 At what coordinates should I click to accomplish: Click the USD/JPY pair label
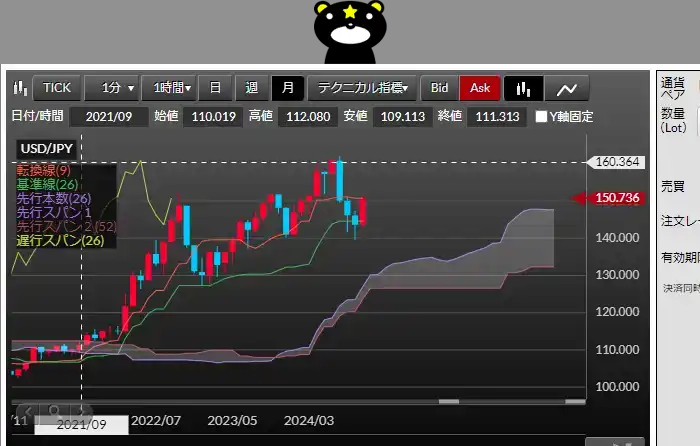[x=46, y=149]
